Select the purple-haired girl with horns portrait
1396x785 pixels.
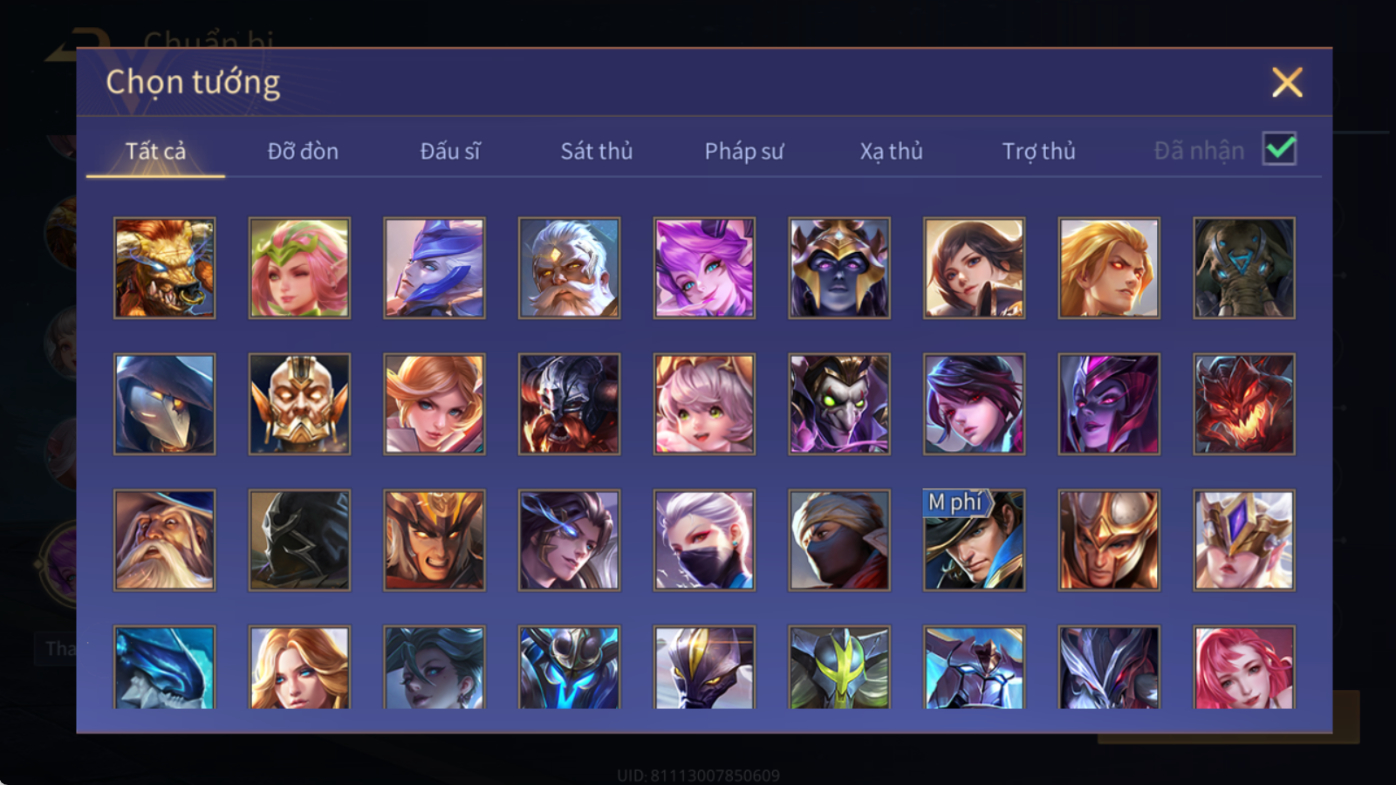pyautogui.click(x=704, y=268)
